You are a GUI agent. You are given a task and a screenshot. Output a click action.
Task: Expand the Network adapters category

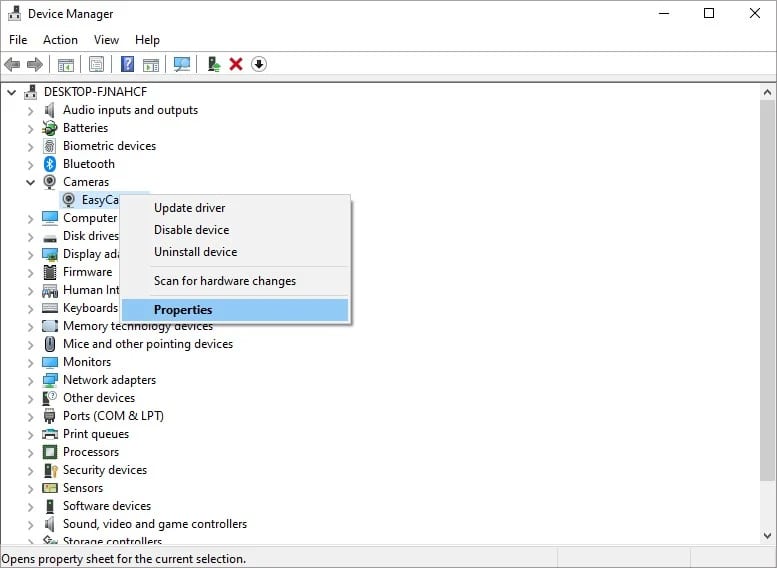tap(31, 381)
